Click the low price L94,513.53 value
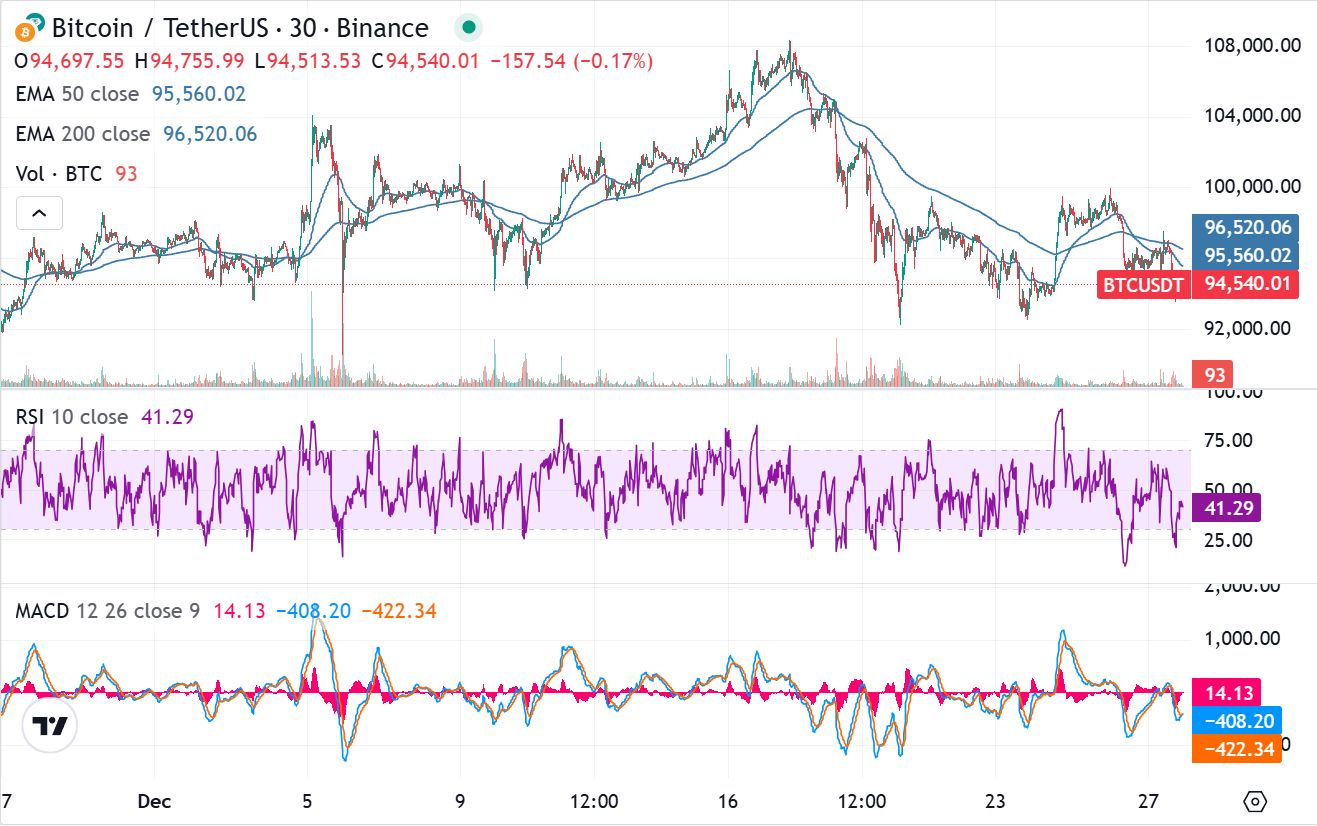Screen dimensions: 1317x826 tap(307, 62)
